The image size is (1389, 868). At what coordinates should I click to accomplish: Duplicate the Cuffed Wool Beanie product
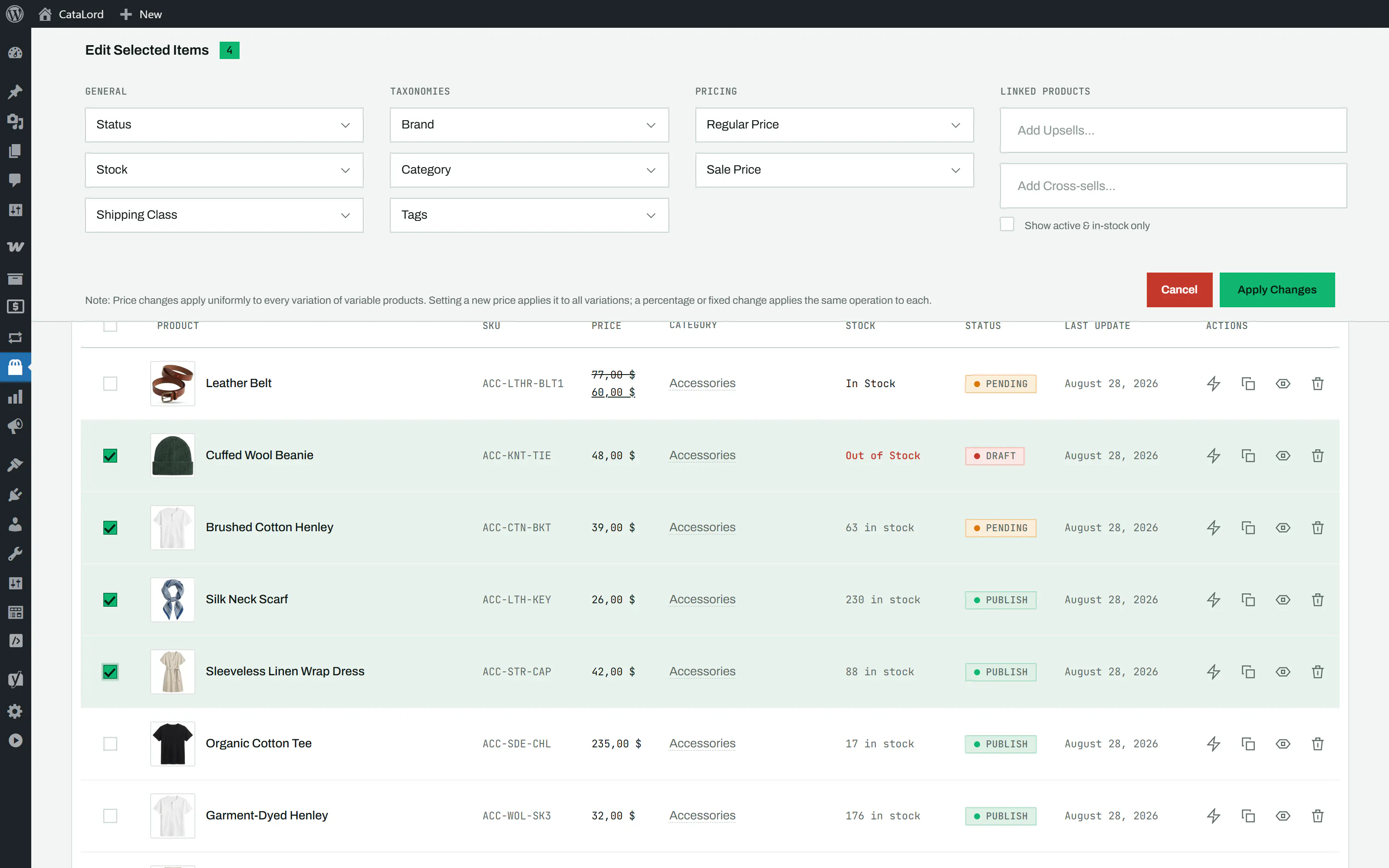coord(1248,456)
